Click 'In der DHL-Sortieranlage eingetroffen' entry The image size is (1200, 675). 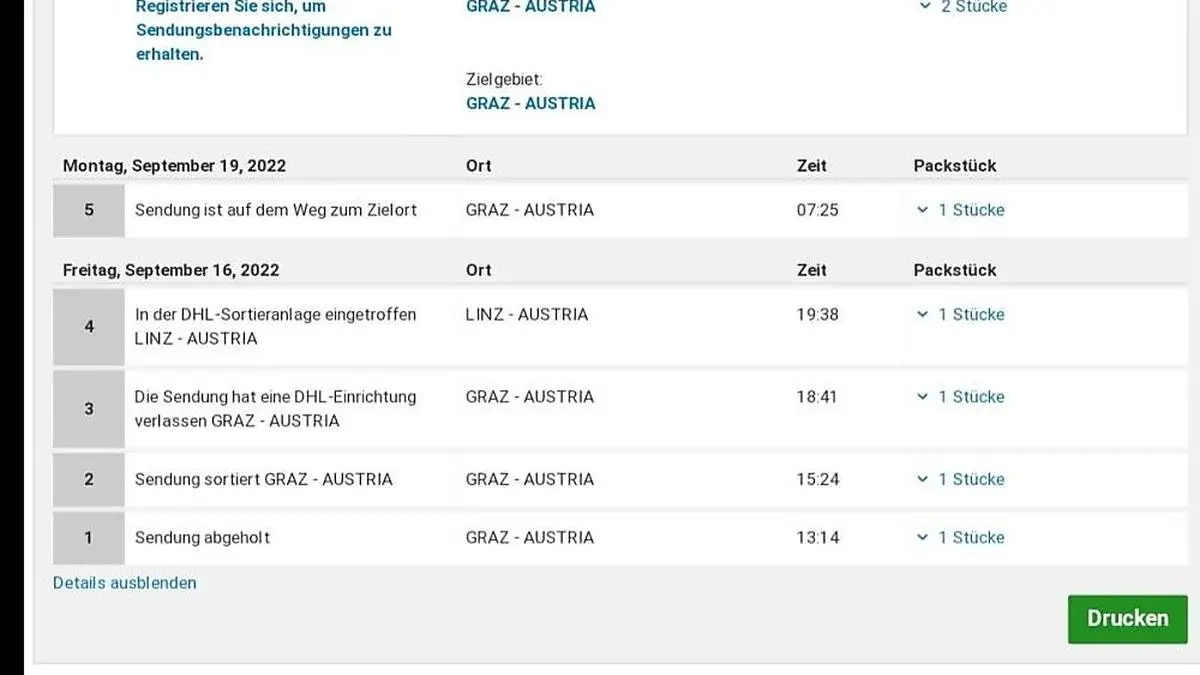tap(275, 314)
